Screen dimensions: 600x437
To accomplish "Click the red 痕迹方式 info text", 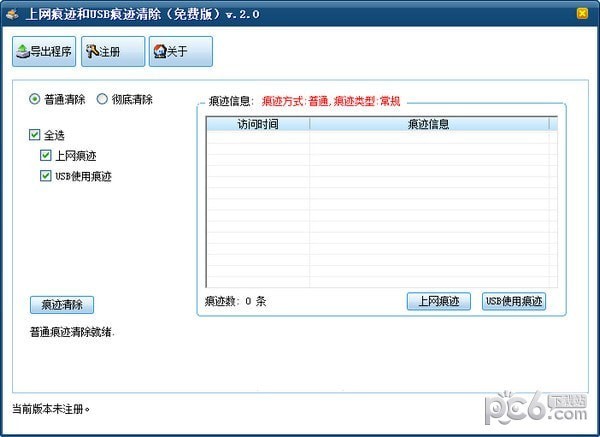I will 330,101.
